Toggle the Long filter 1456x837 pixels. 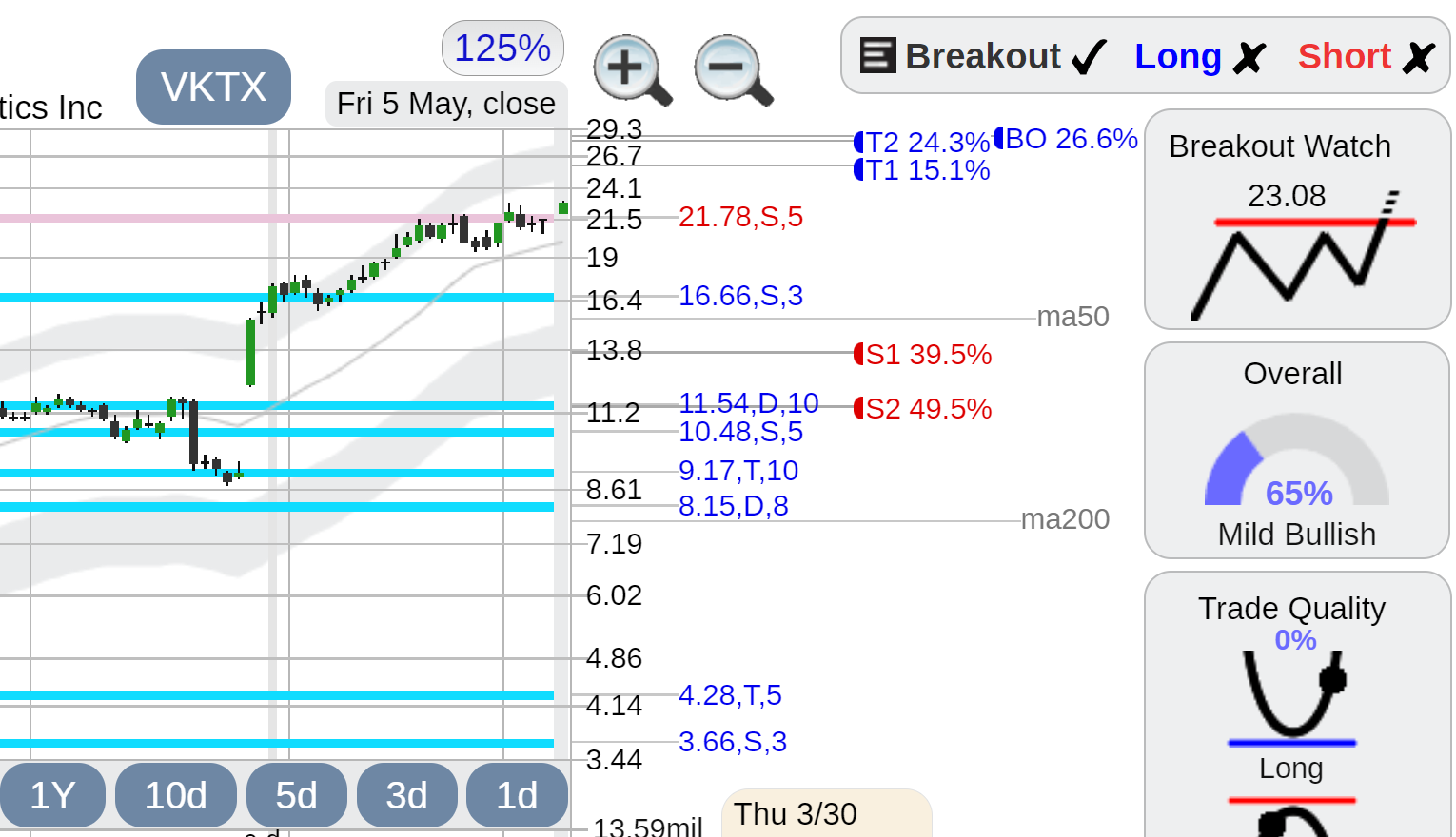[1200, 57]
